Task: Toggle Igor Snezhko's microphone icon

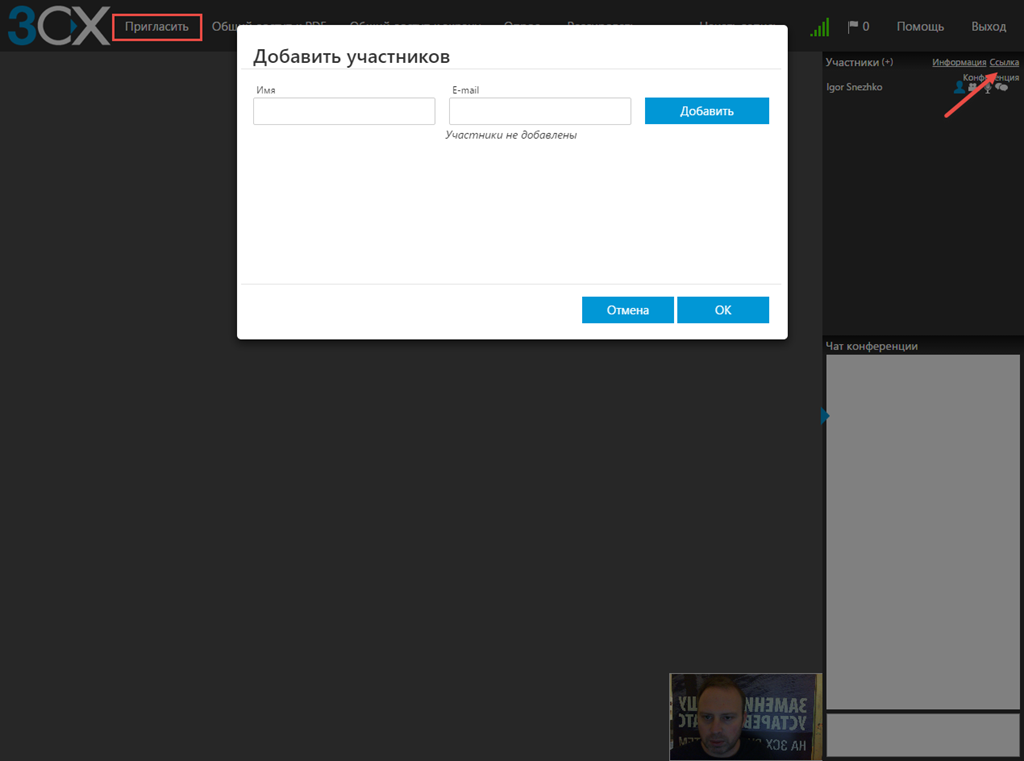Action: coord(988,88)
